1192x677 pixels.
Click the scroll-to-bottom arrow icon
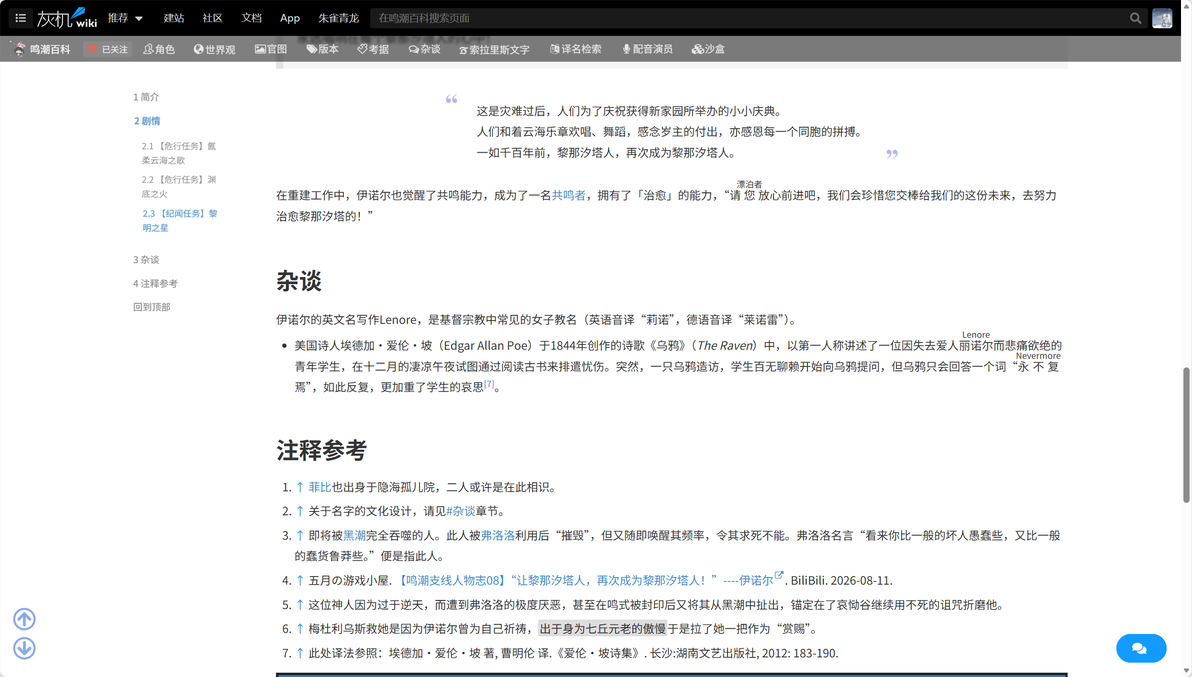click(x=24, y=648)
